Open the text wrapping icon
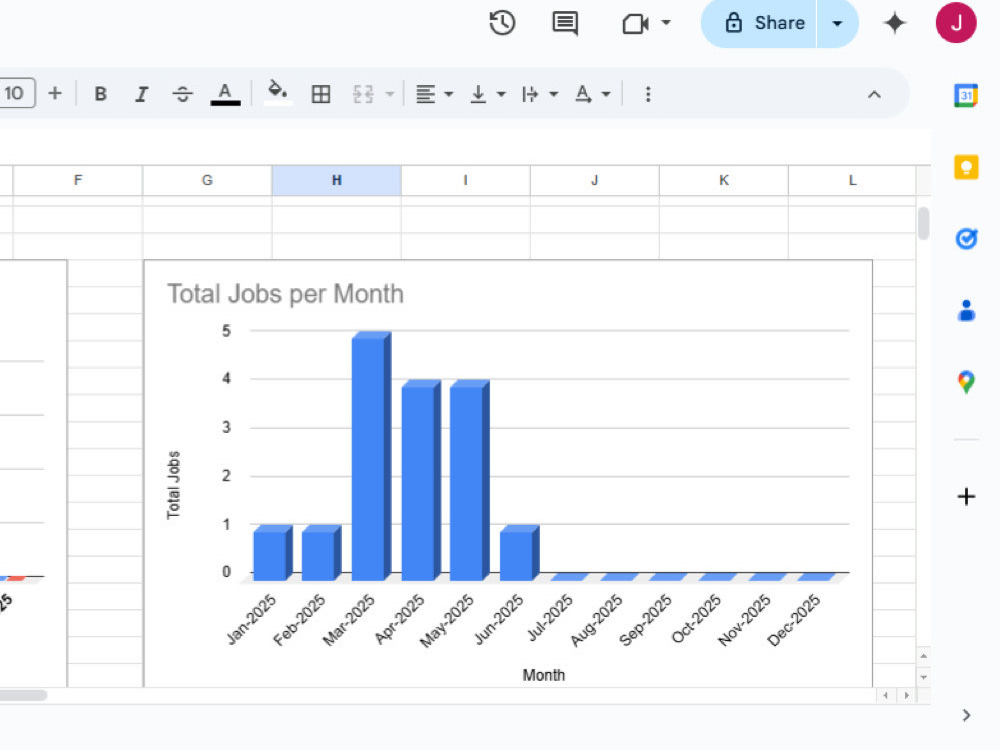The image size is (1000, 750). (x=530, y=94)
